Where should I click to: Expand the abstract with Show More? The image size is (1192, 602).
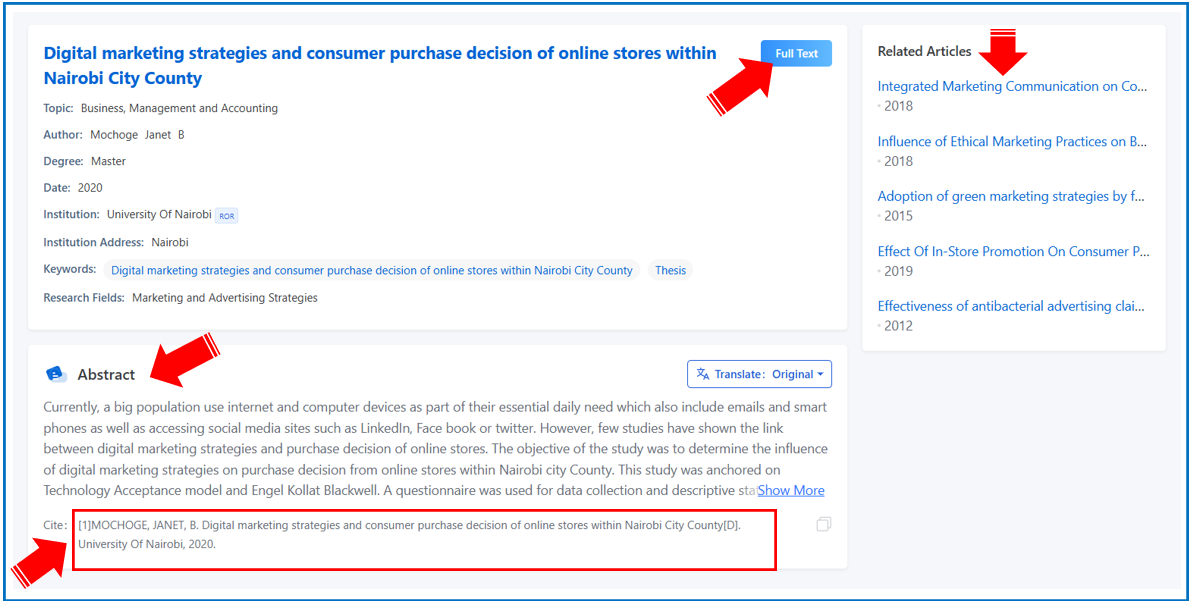coord(791,490)
